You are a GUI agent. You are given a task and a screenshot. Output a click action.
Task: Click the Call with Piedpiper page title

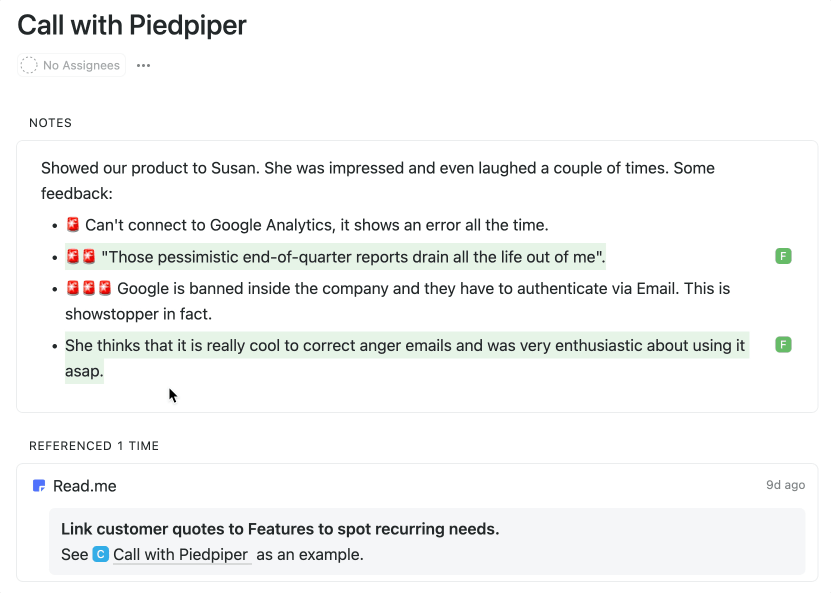132,25
